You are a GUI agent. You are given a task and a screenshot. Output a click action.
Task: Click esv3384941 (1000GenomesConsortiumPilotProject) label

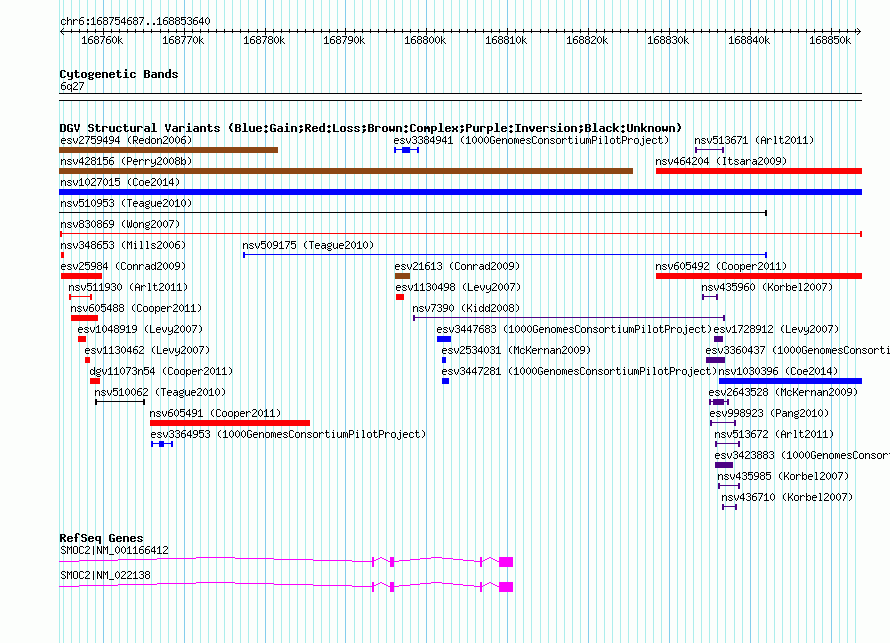pos(531,140)
